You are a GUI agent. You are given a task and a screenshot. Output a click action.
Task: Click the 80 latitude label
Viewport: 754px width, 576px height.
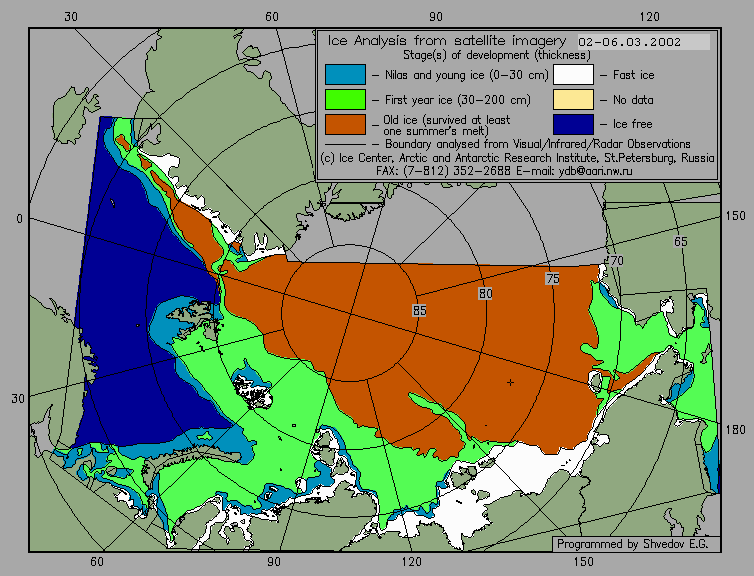(x=486, y=293)
